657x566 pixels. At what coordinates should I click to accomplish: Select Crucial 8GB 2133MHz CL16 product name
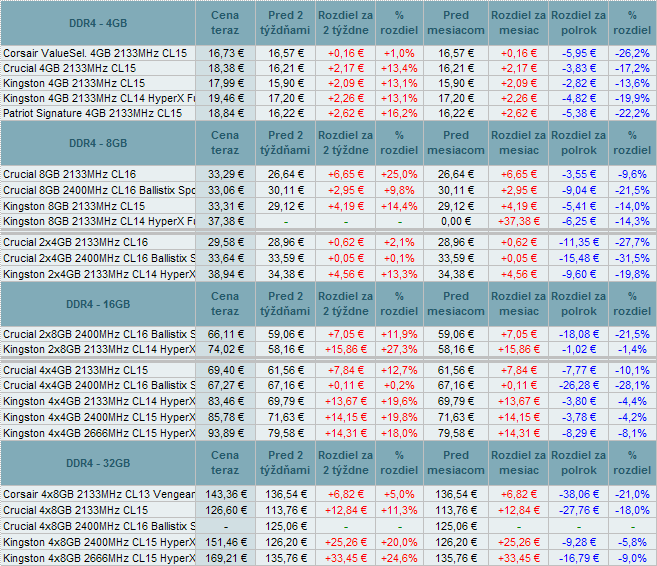coord(70,174)
